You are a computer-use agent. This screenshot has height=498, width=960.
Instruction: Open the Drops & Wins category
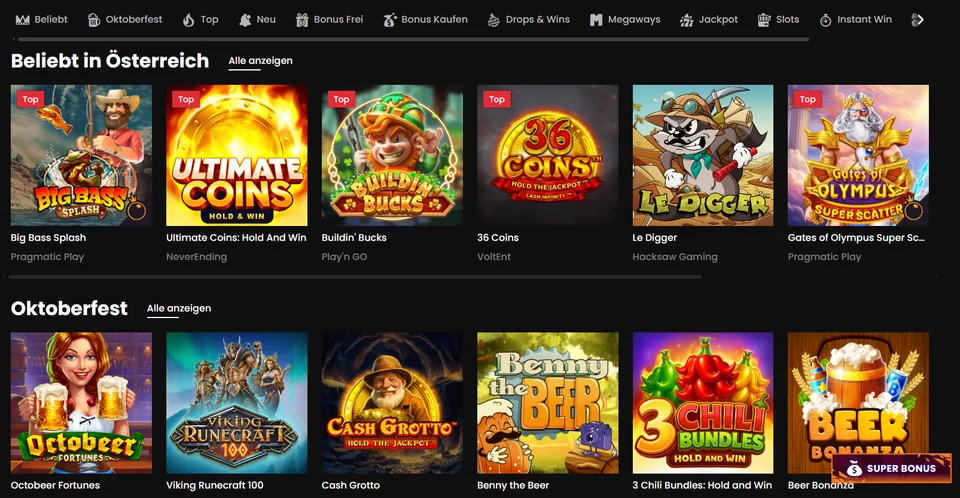(528, 20)
